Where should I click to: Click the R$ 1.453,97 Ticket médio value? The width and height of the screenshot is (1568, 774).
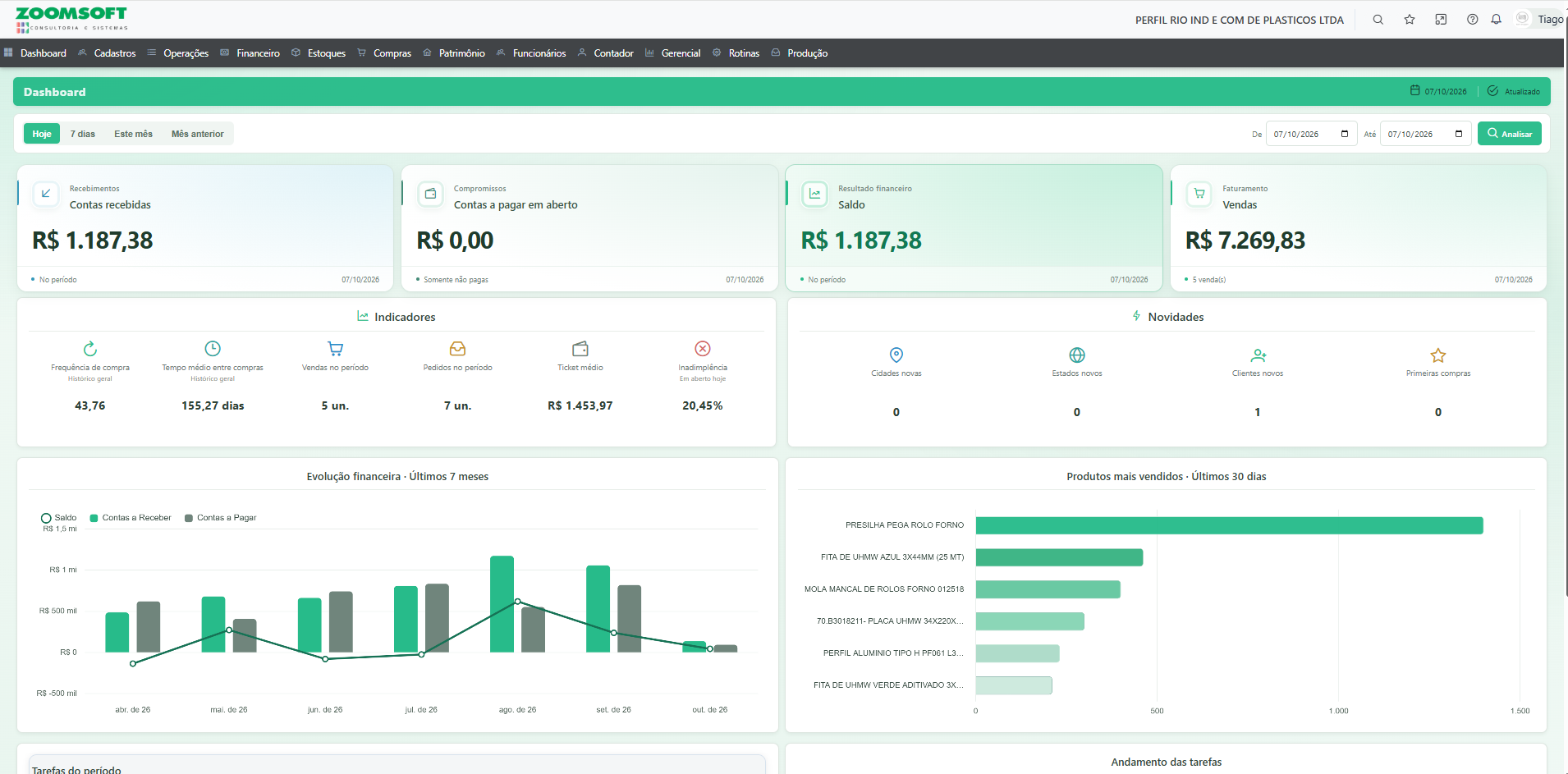[x=580, y=405]
